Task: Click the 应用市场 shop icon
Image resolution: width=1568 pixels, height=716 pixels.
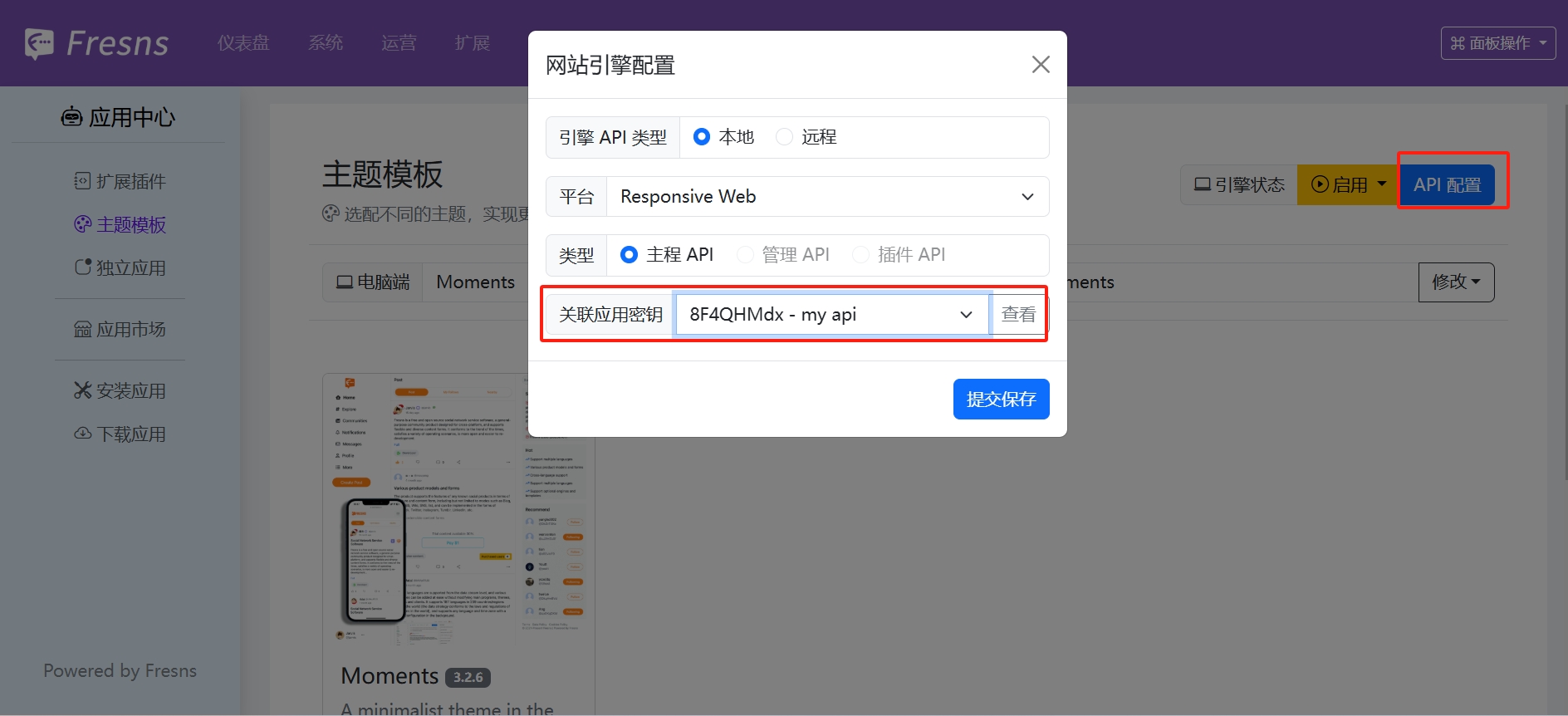Action: click(x=82, y=330)
